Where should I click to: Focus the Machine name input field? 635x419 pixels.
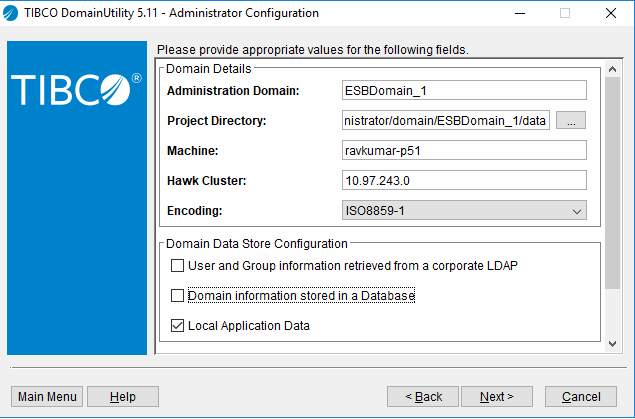[463, 151]
